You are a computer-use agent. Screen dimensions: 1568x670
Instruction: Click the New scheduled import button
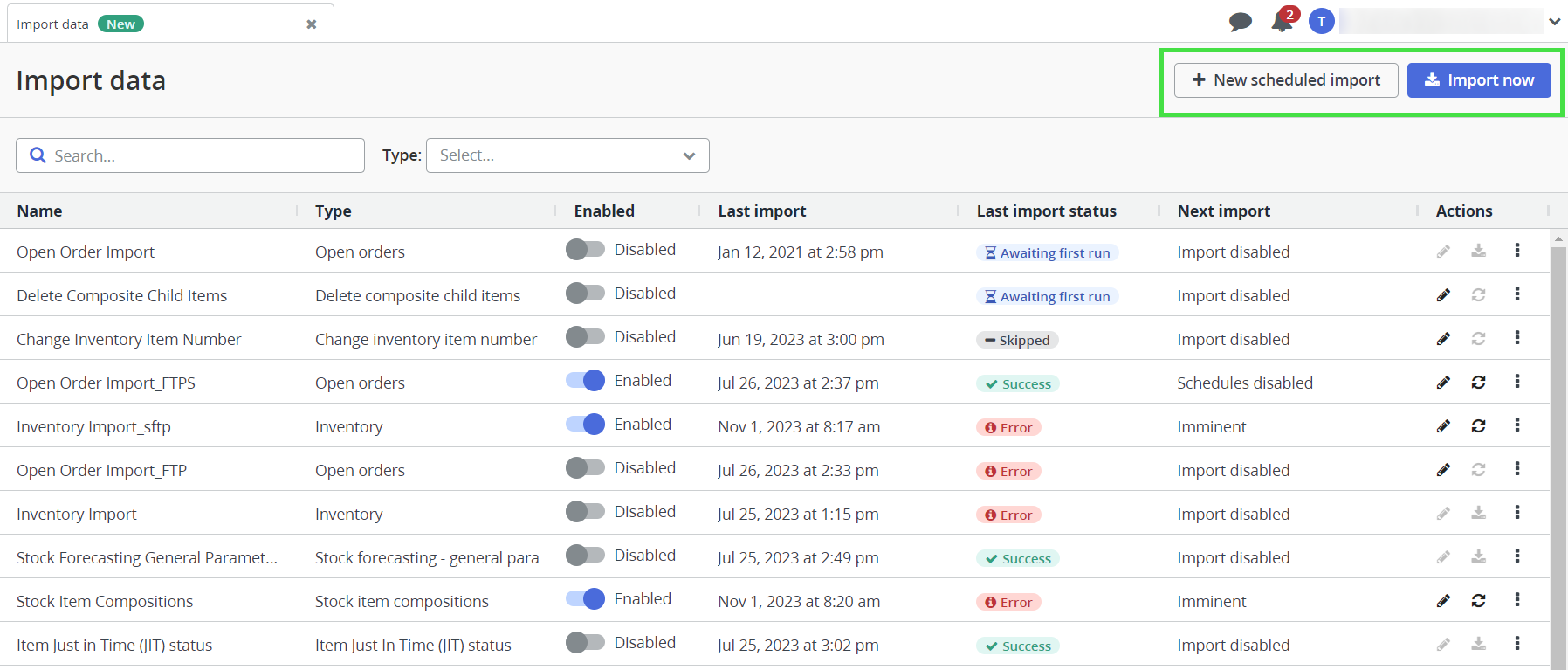click(x=1285, y=80)
